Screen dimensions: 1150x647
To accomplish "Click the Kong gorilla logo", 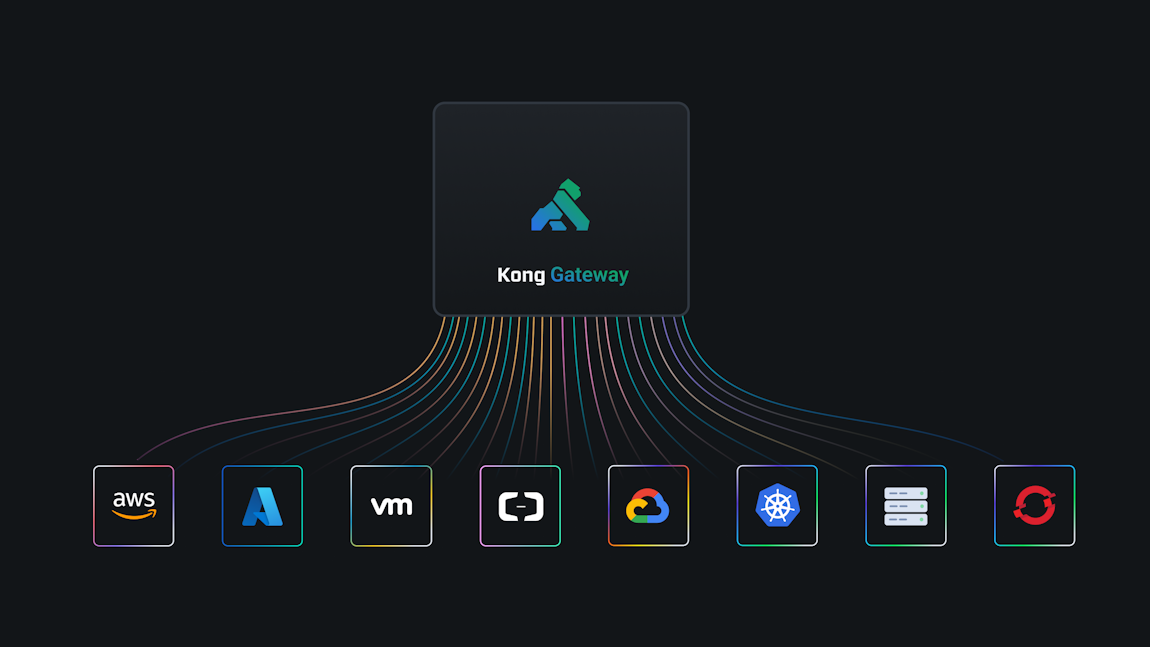I will 561,205.
